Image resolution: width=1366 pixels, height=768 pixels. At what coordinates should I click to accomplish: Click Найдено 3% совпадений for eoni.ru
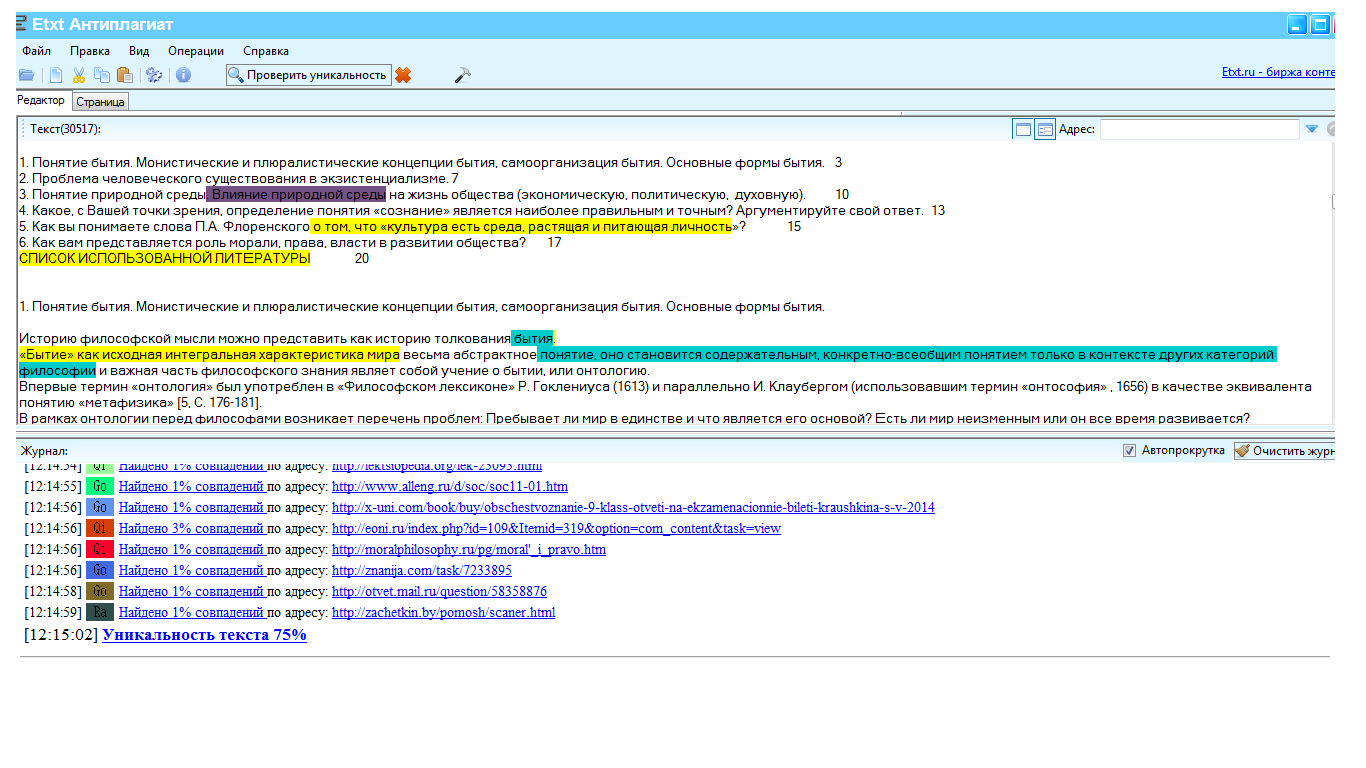pyautogui.click(x=191, y=529)
